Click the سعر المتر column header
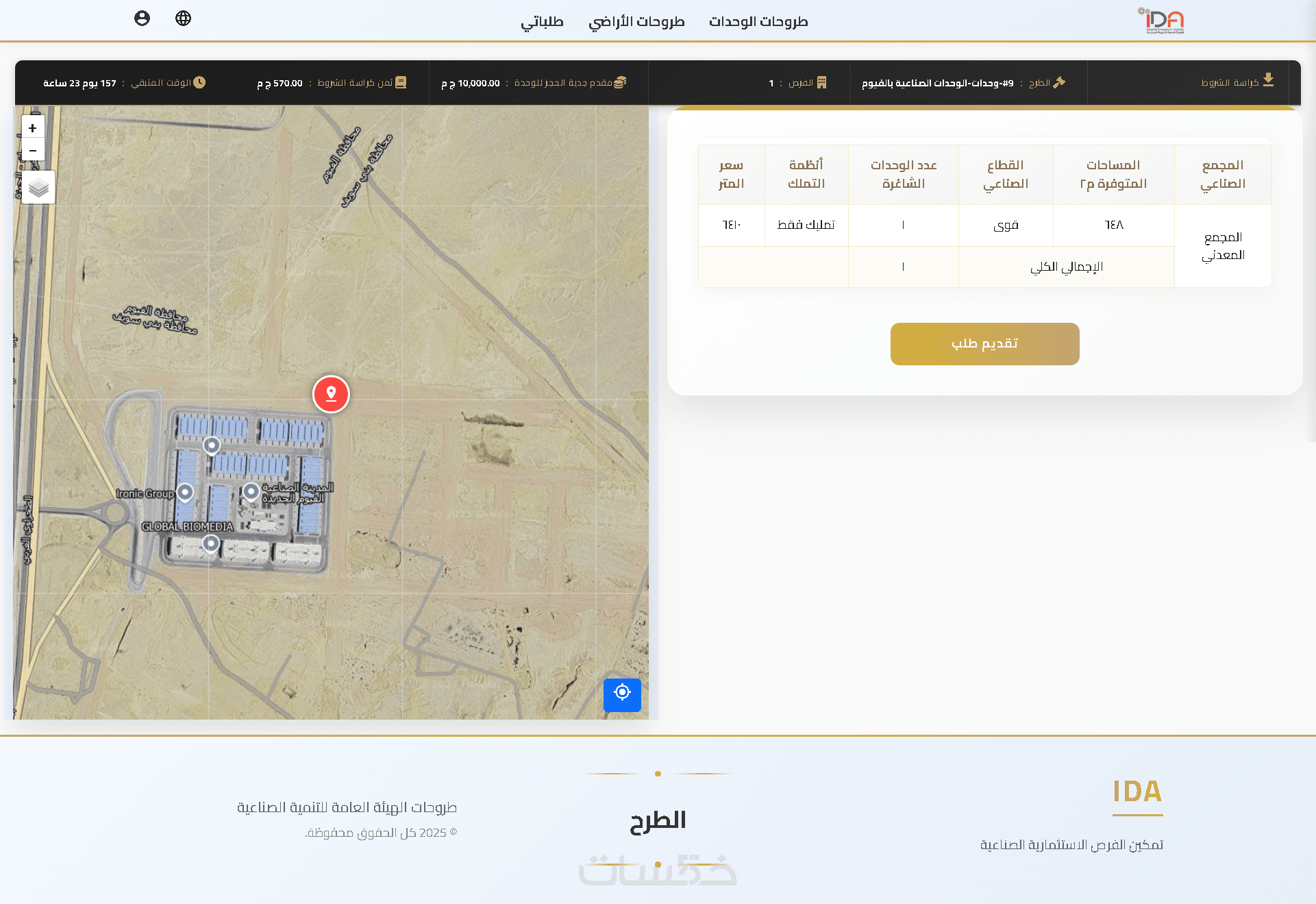This screenshot has height=904, width=1316. [731, 174]
